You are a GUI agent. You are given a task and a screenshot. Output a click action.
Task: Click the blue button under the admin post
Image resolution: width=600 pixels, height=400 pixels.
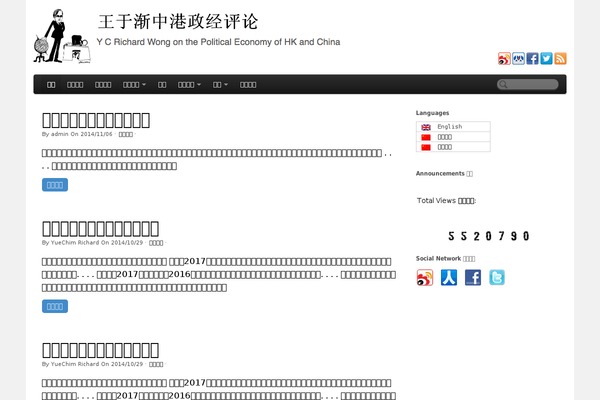55,185
